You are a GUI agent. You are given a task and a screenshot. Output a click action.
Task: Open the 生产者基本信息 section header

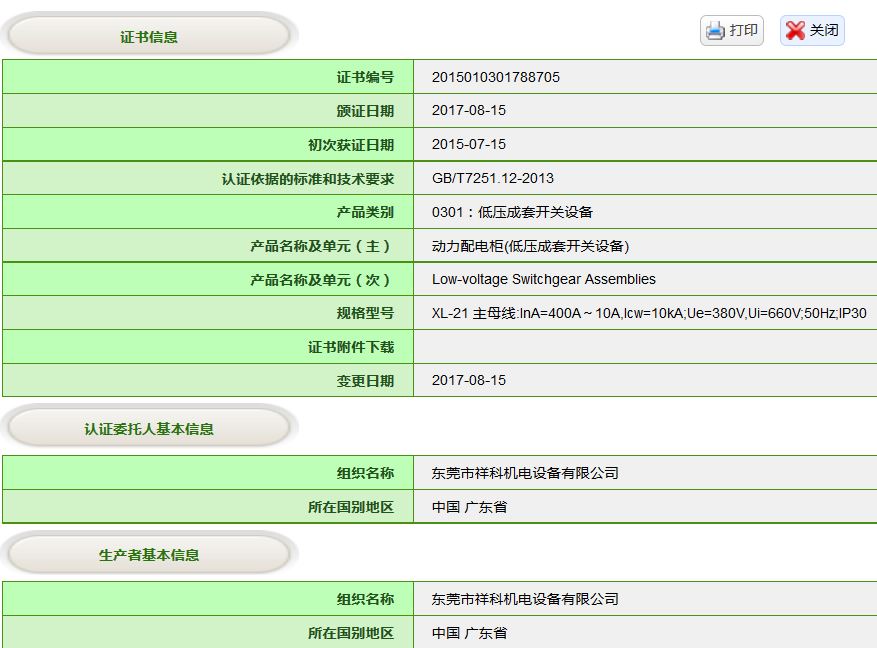pos(149,555)
